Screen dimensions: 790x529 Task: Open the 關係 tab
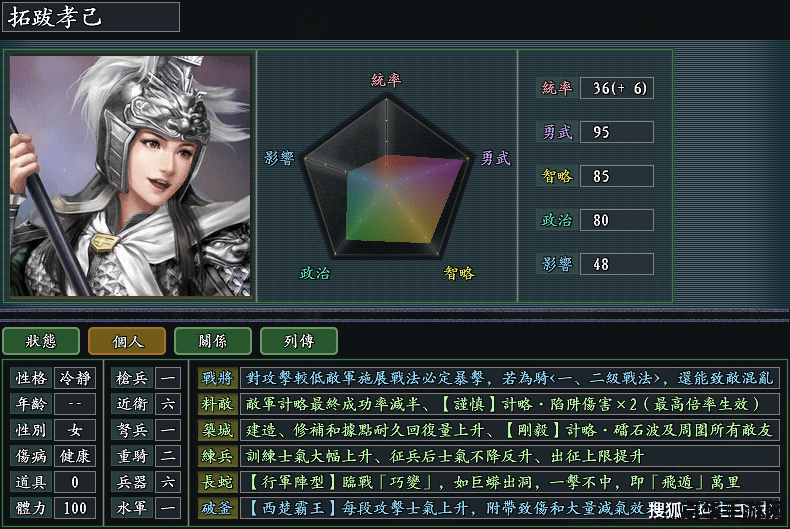[x=213, y=341]
